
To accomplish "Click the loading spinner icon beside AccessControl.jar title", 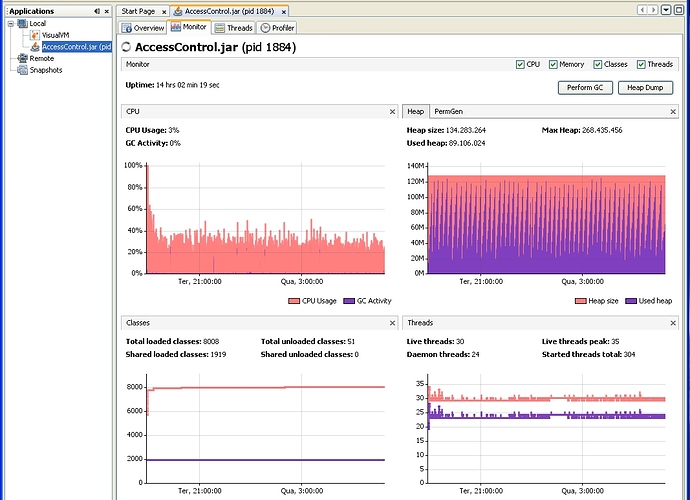I will (126, 47).
